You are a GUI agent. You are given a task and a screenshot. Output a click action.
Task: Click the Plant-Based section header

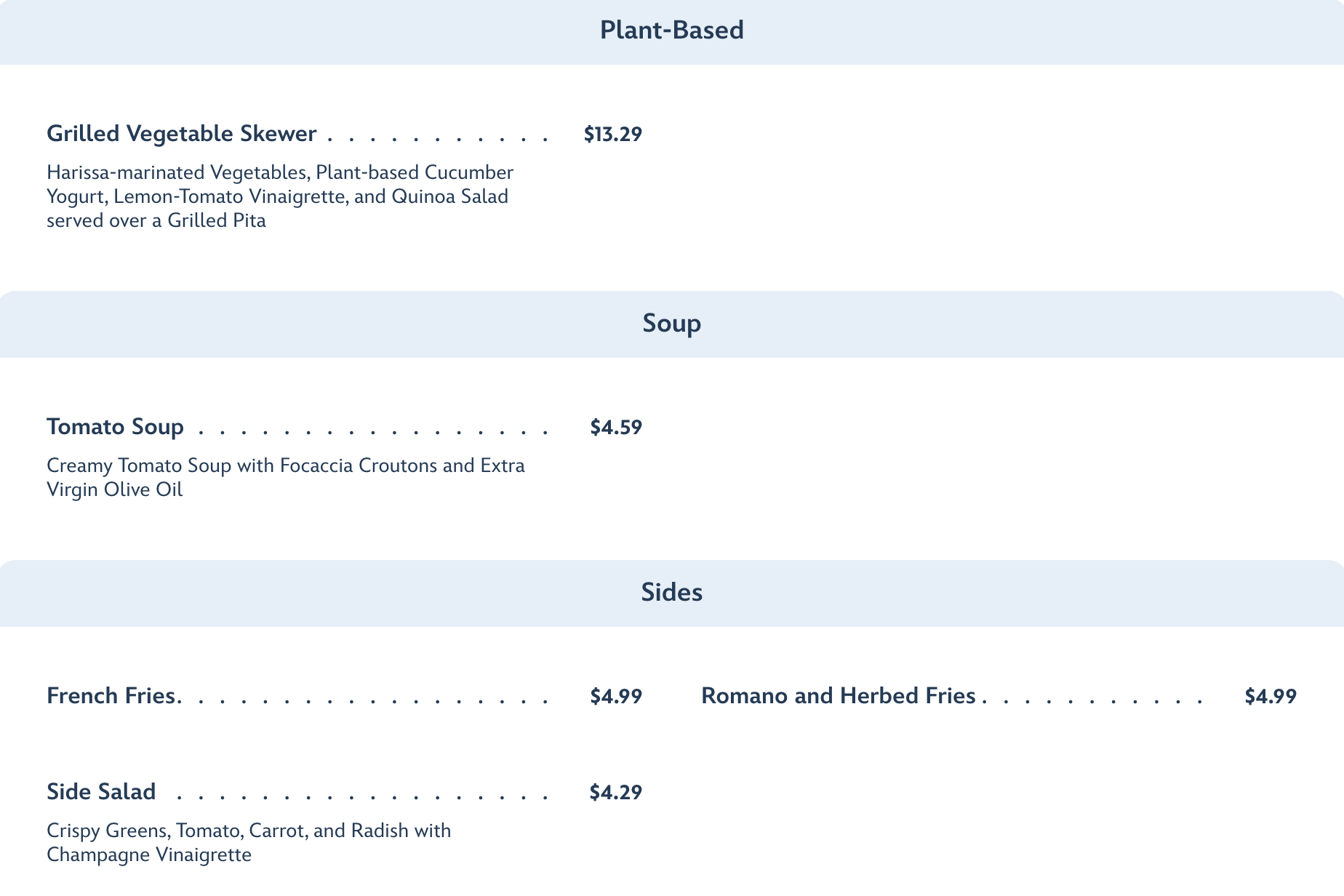671,31
